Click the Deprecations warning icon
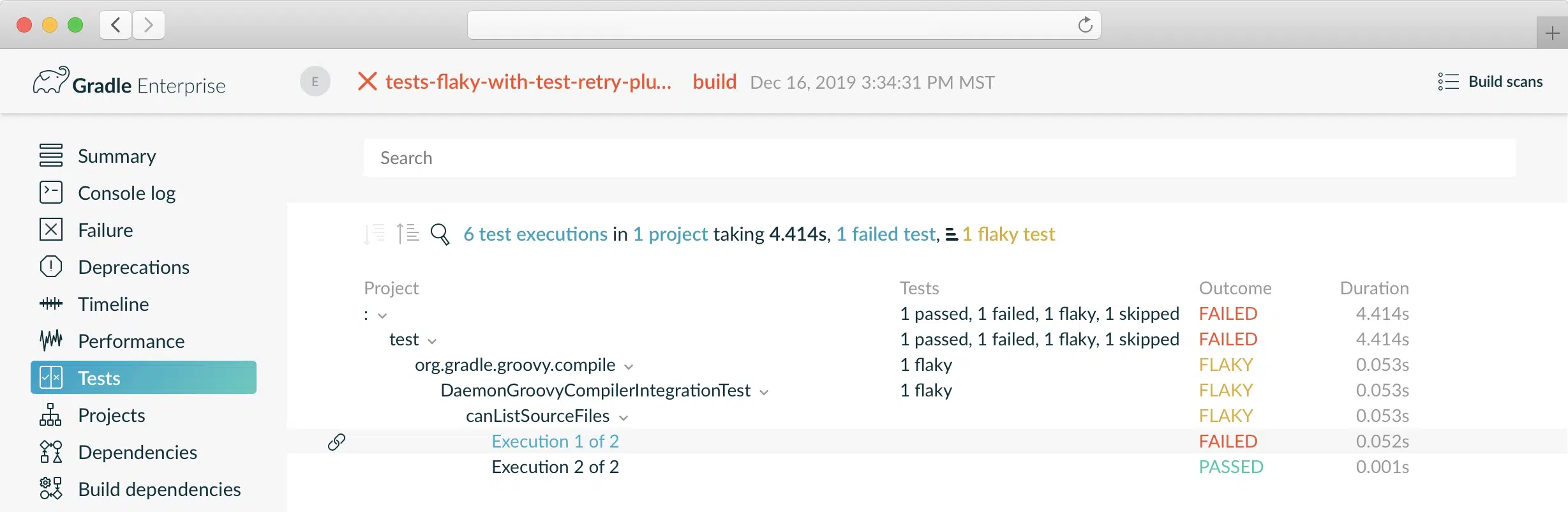1568x512 pixels. (51, 266)
